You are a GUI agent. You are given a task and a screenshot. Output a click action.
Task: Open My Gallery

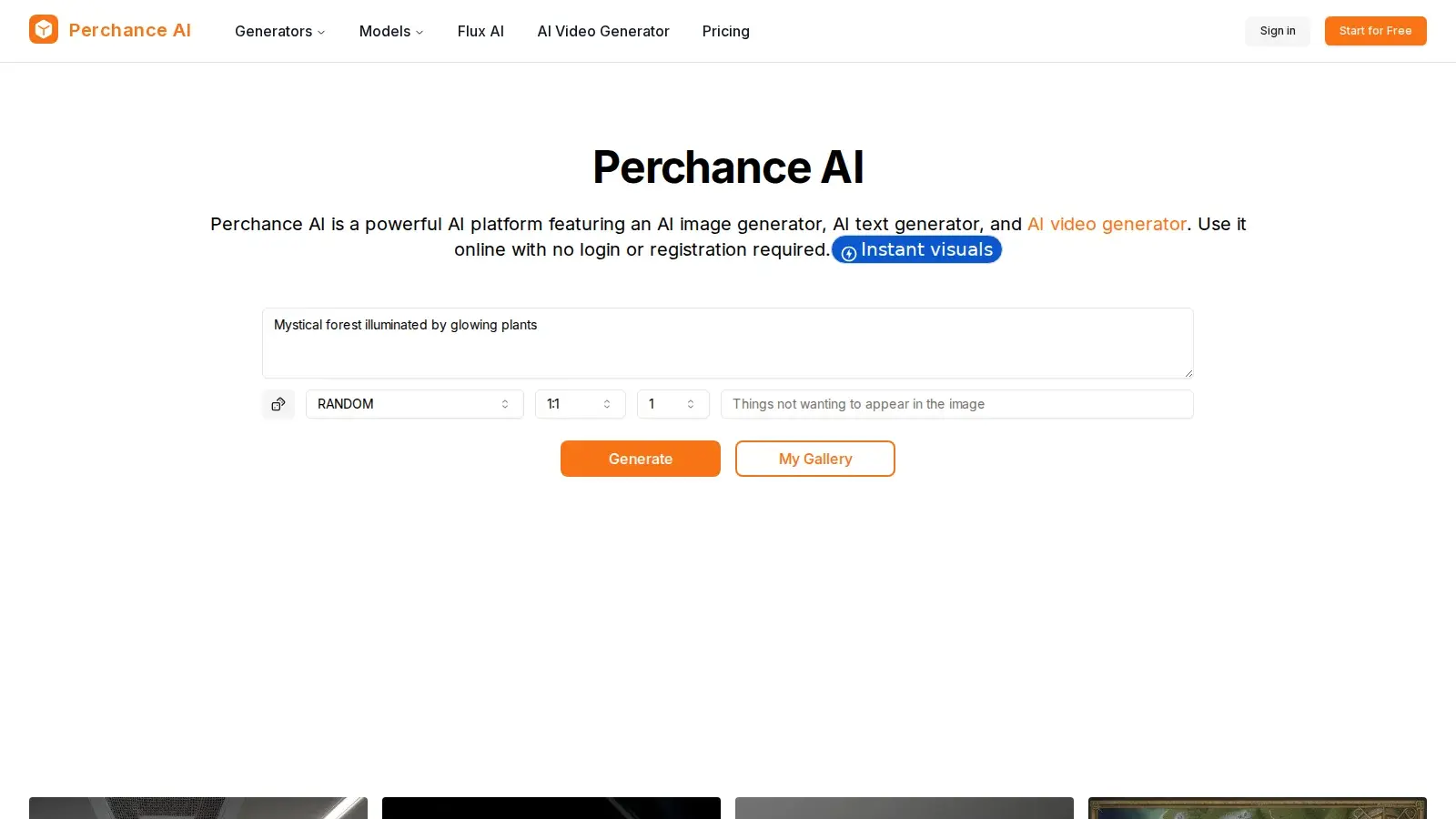pos(814,459)
